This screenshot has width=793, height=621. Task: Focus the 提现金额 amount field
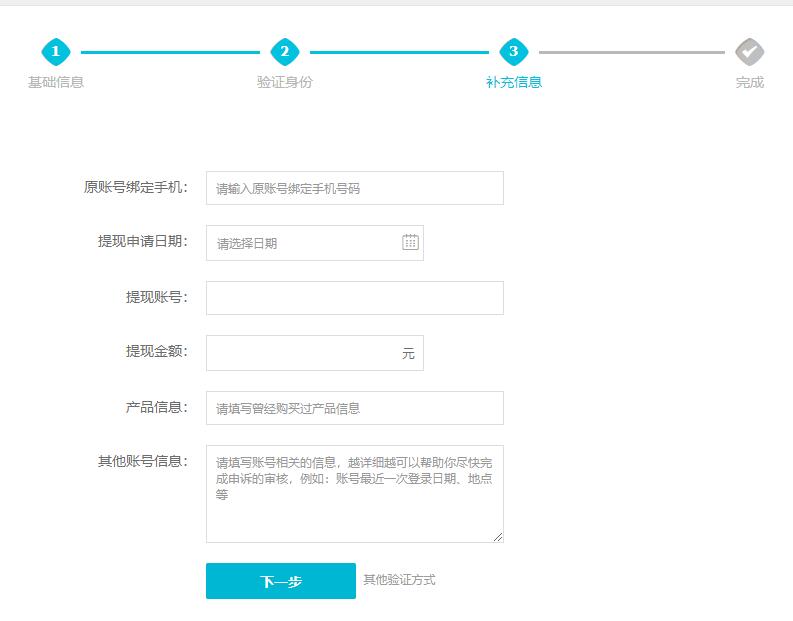(300, 353)
